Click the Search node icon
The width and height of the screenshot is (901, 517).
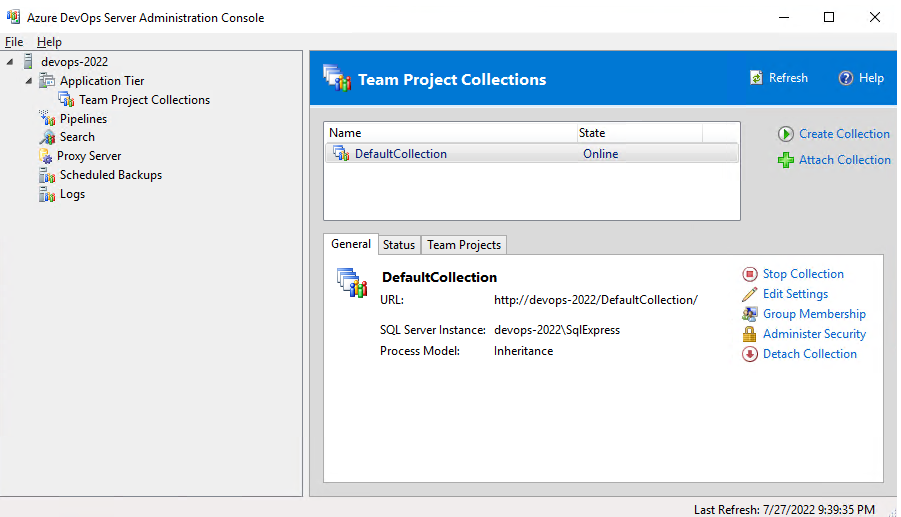[47, 137]
